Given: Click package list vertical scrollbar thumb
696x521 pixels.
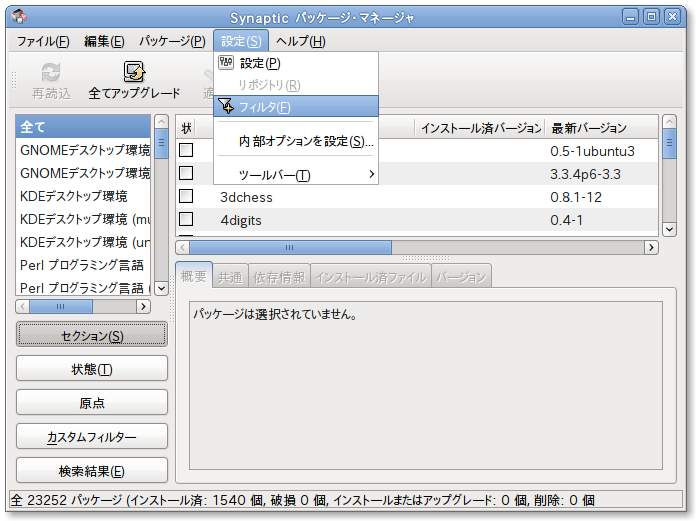Looking at the screenshot, I should pos(669,143).
